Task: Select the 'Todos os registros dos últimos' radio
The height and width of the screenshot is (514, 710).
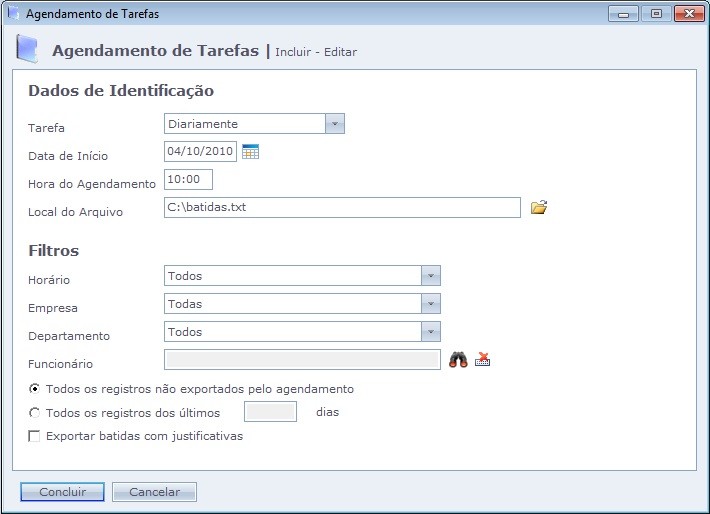Action: [35, 413]
